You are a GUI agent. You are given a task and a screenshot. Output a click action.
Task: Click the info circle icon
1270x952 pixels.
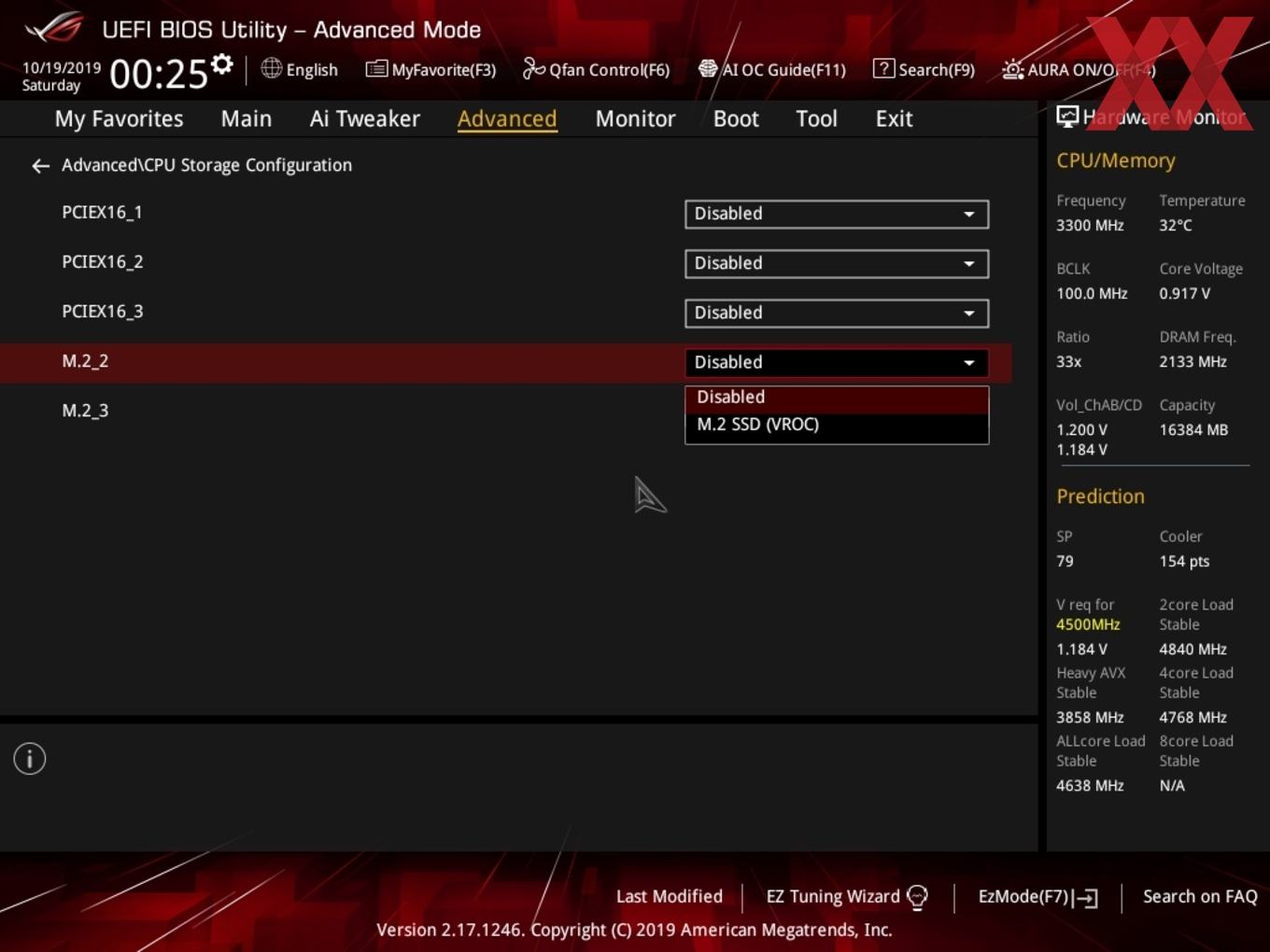pyautogui.click(x=30, y=759)
